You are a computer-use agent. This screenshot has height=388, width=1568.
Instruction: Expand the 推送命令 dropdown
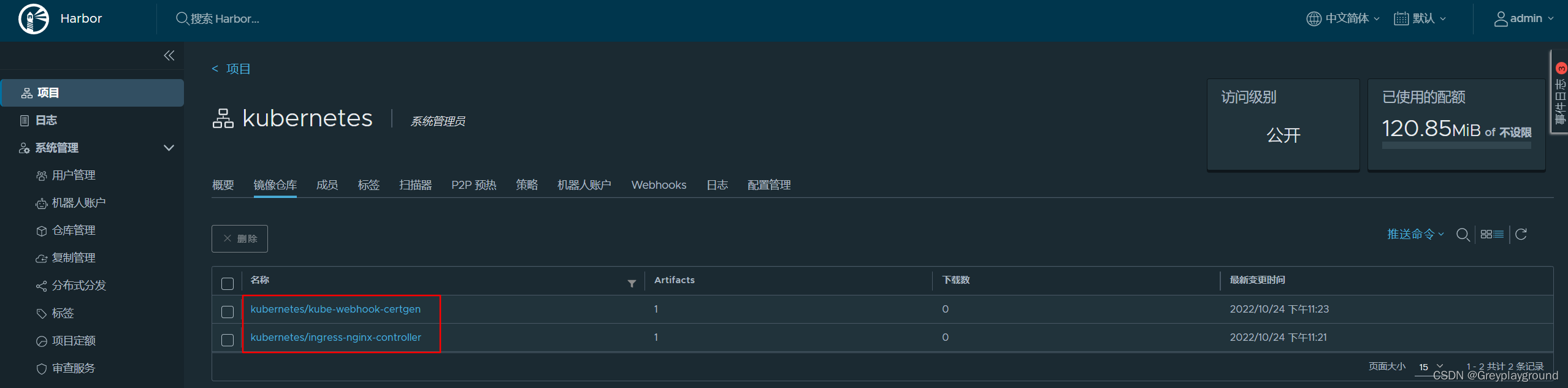click(x=1416, y=234)
